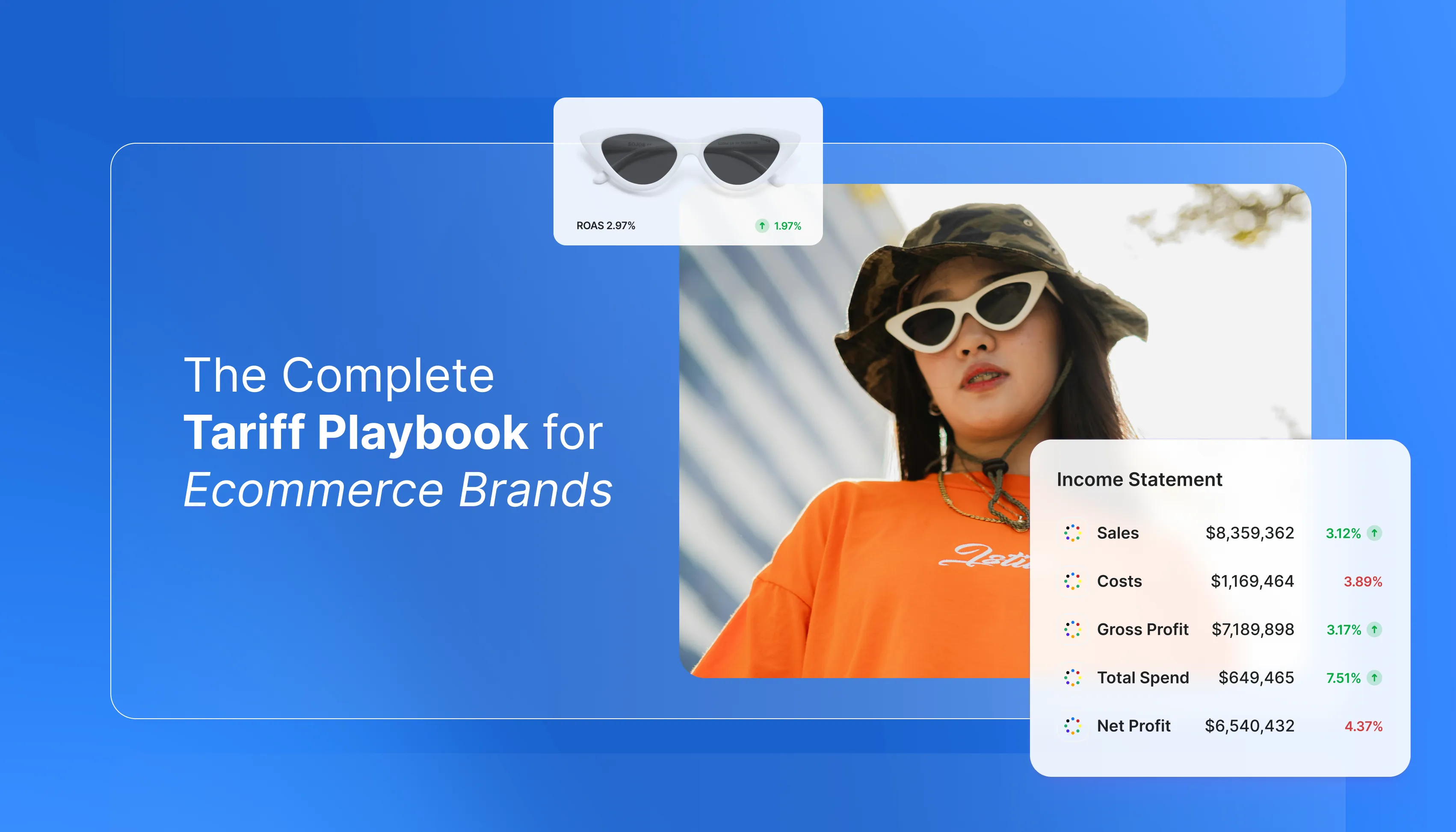Click the Tariff Playbook bold headline text

coord(355,433)
